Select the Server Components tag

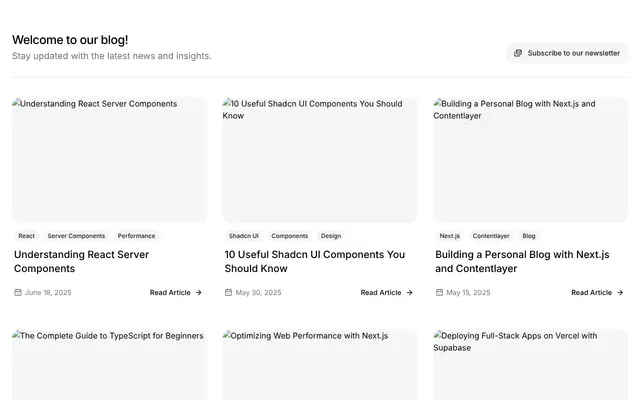[x=76, y=236]
